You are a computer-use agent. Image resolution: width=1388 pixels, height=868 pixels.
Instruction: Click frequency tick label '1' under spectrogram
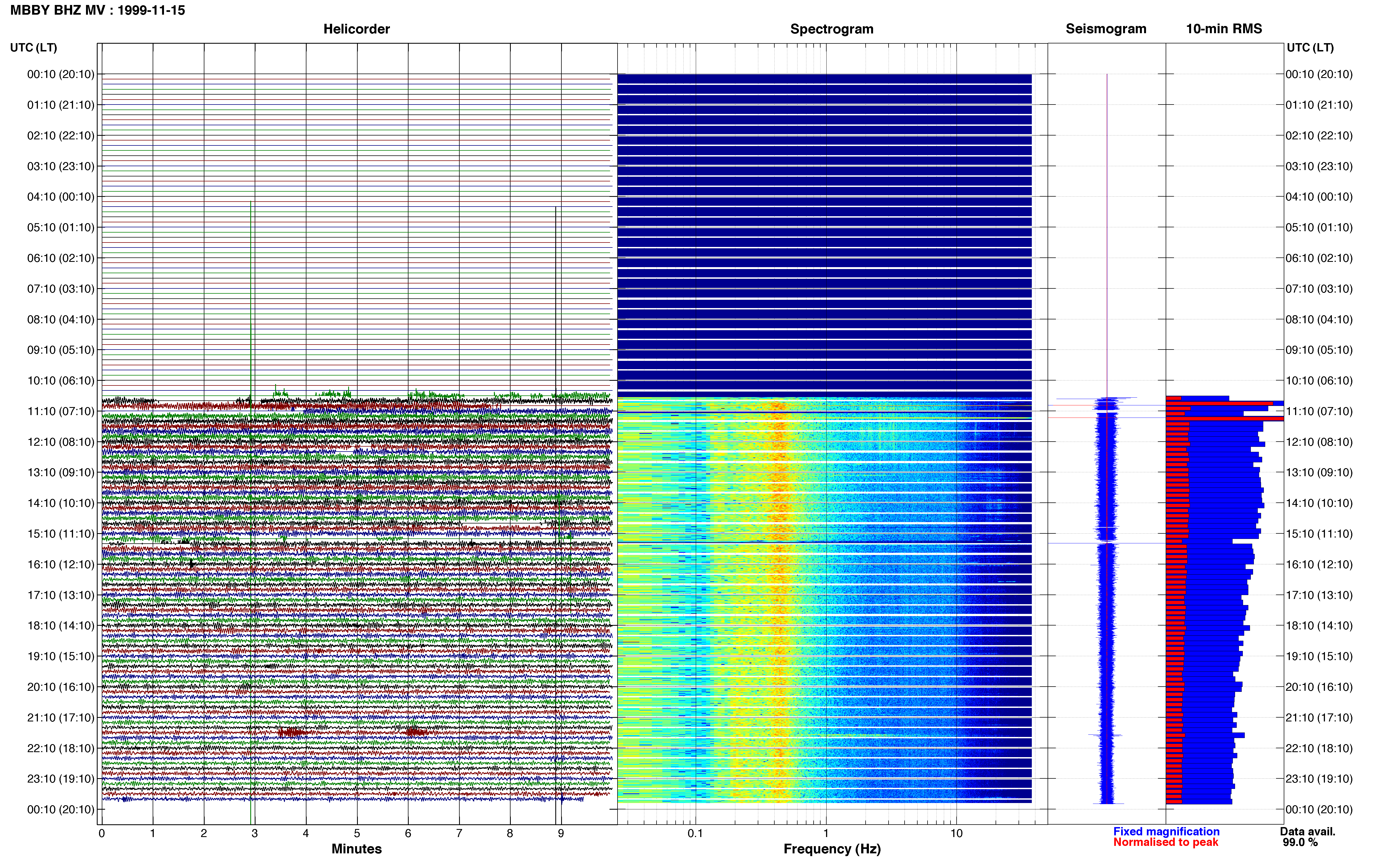[826, 833]
